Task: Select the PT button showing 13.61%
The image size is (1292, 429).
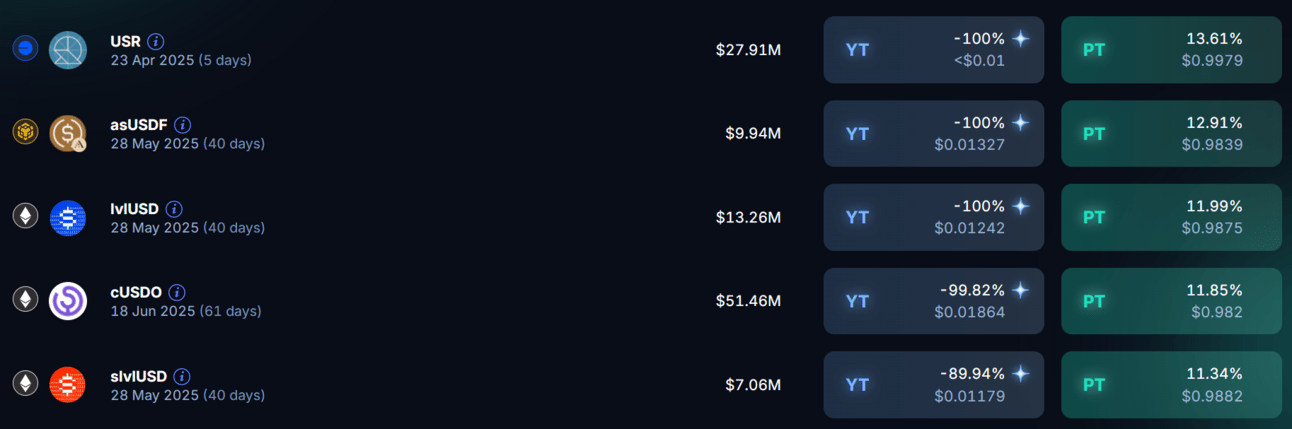Action: coord(1170,50)
